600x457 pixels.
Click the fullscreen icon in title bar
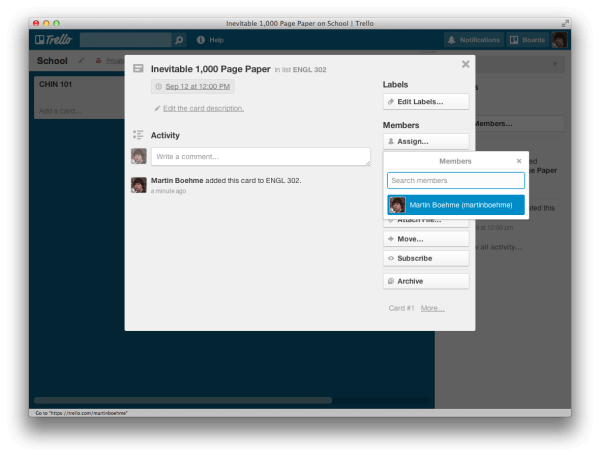[565, 23]
